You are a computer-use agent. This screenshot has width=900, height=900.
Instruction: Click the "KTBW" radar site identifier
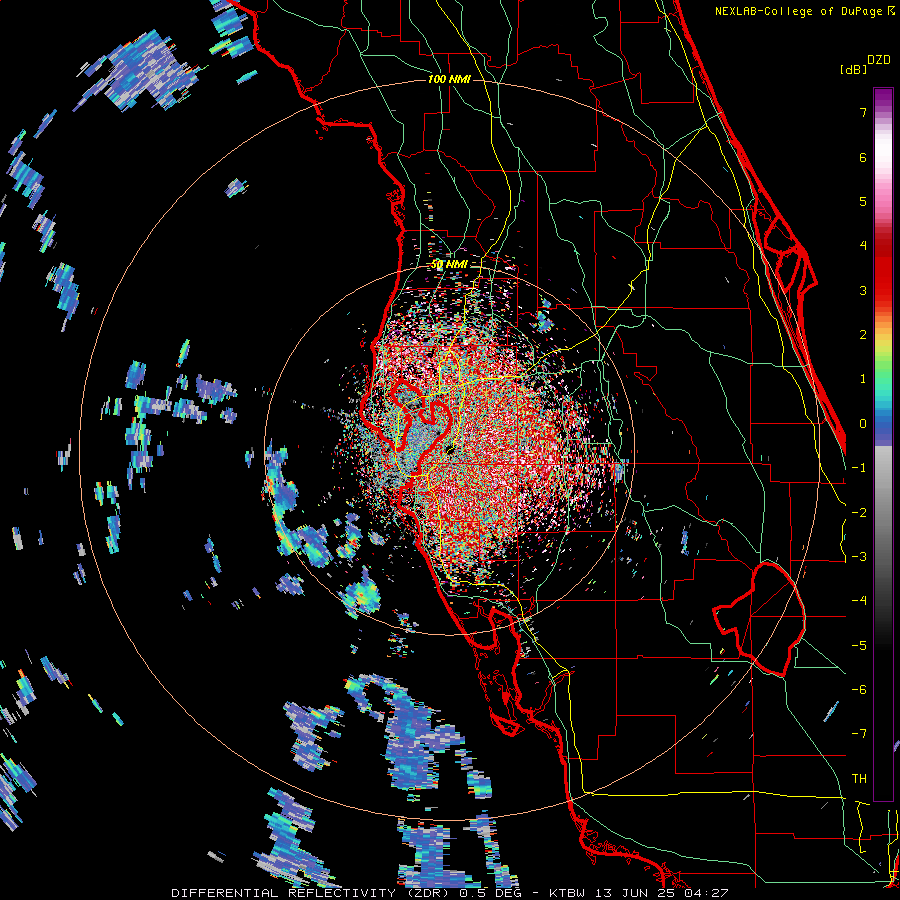[570, 893]
